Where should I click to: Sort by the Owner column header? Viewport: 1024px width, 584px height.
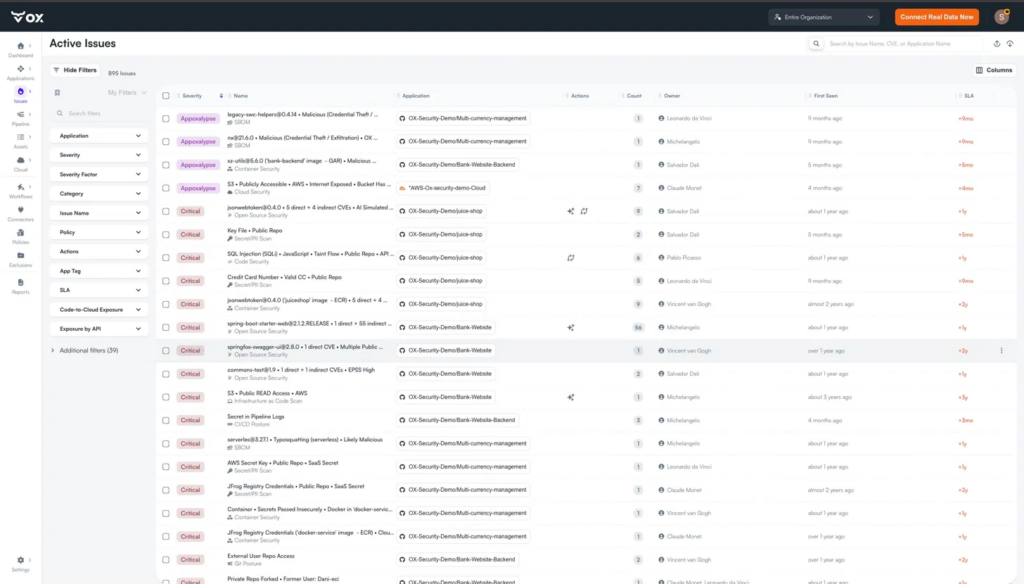(x=672, y=96)
